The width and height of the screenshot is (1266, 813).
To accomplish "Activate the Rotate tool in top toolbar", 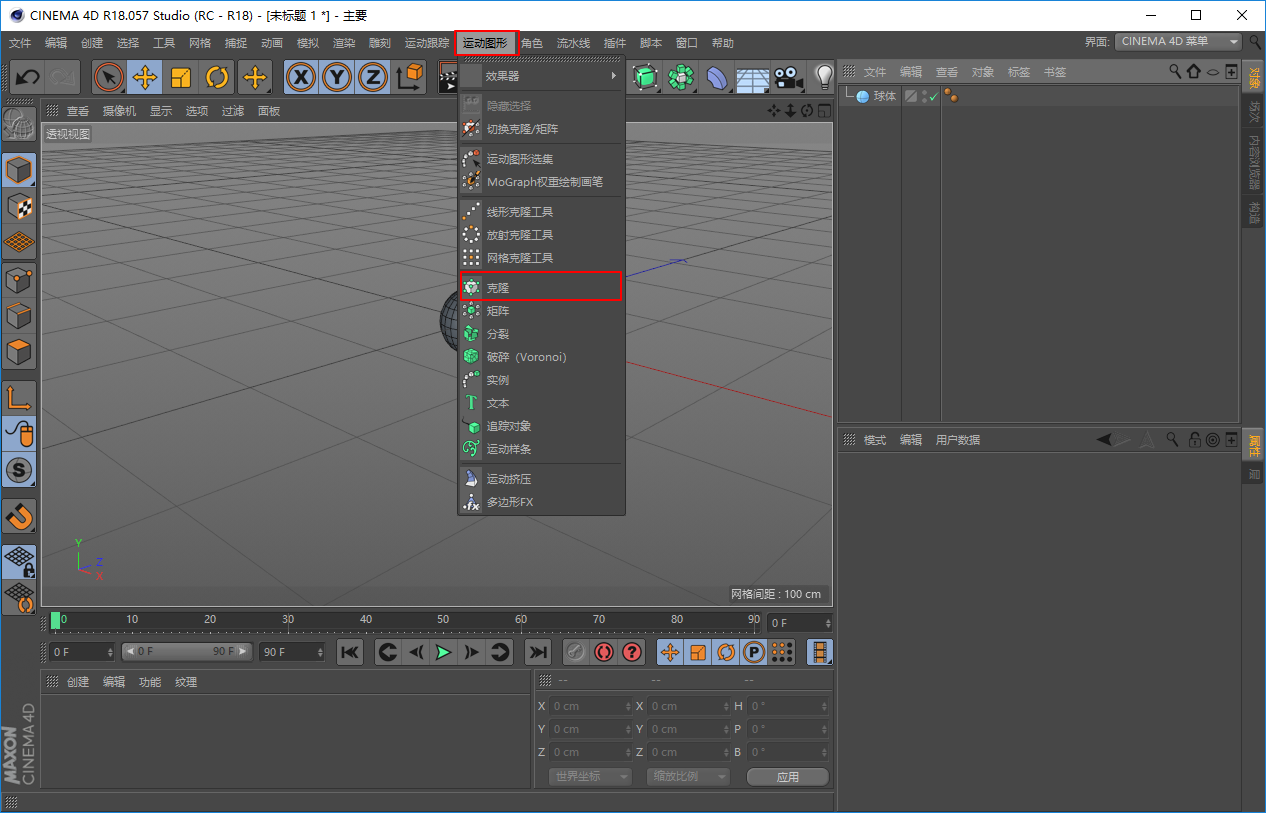I will tap(217, 77).
